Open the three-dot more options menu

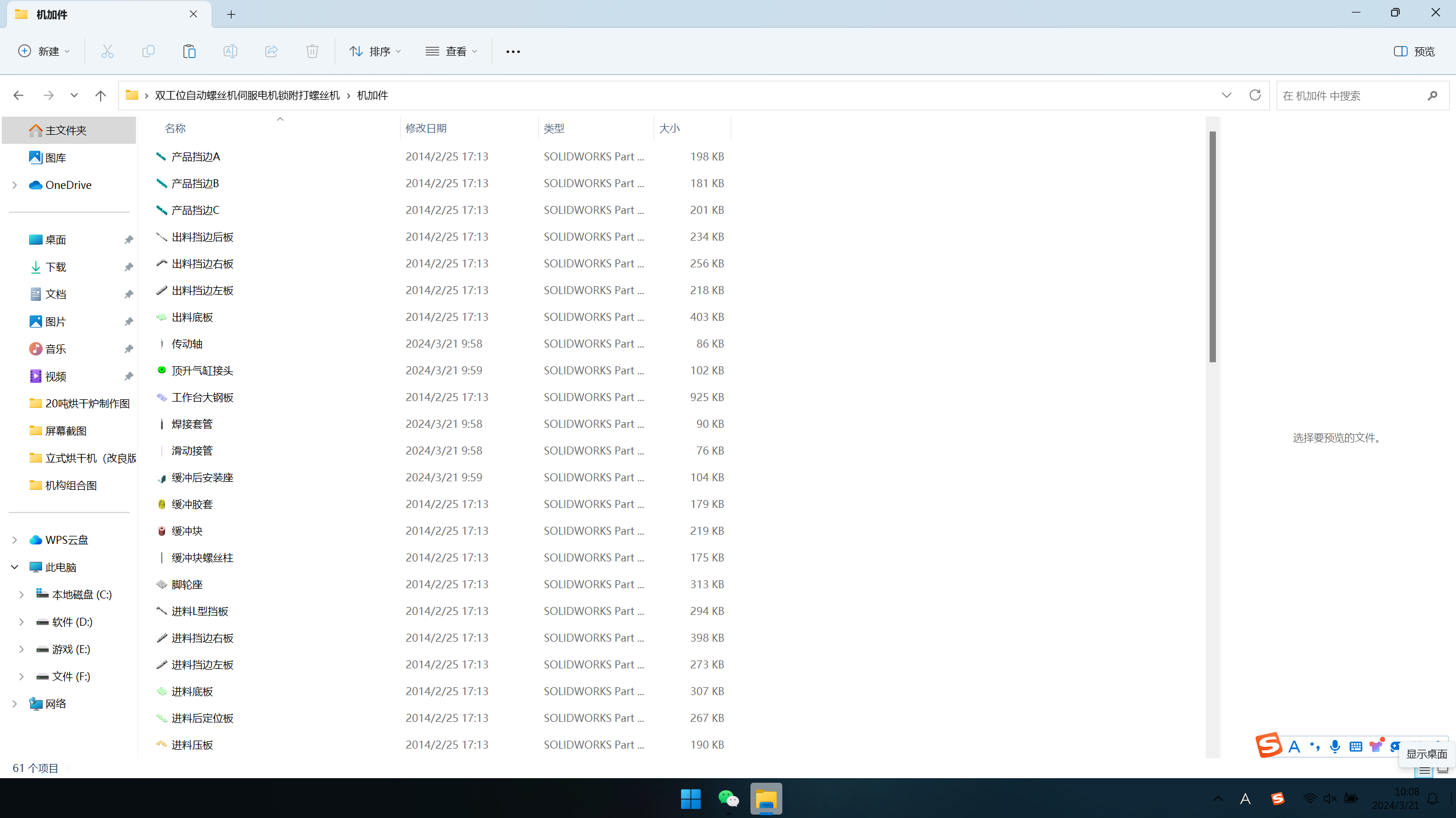[x=513, y=51]
